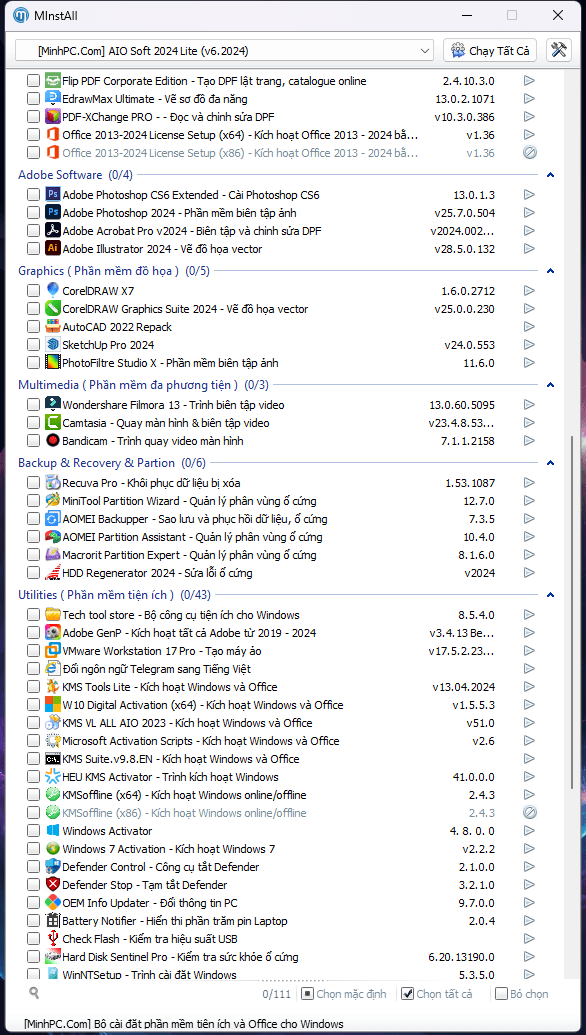Click the VMware Workstation 17 Pro icon
This screenshot has width=586, height=1035.
(53, 651)
